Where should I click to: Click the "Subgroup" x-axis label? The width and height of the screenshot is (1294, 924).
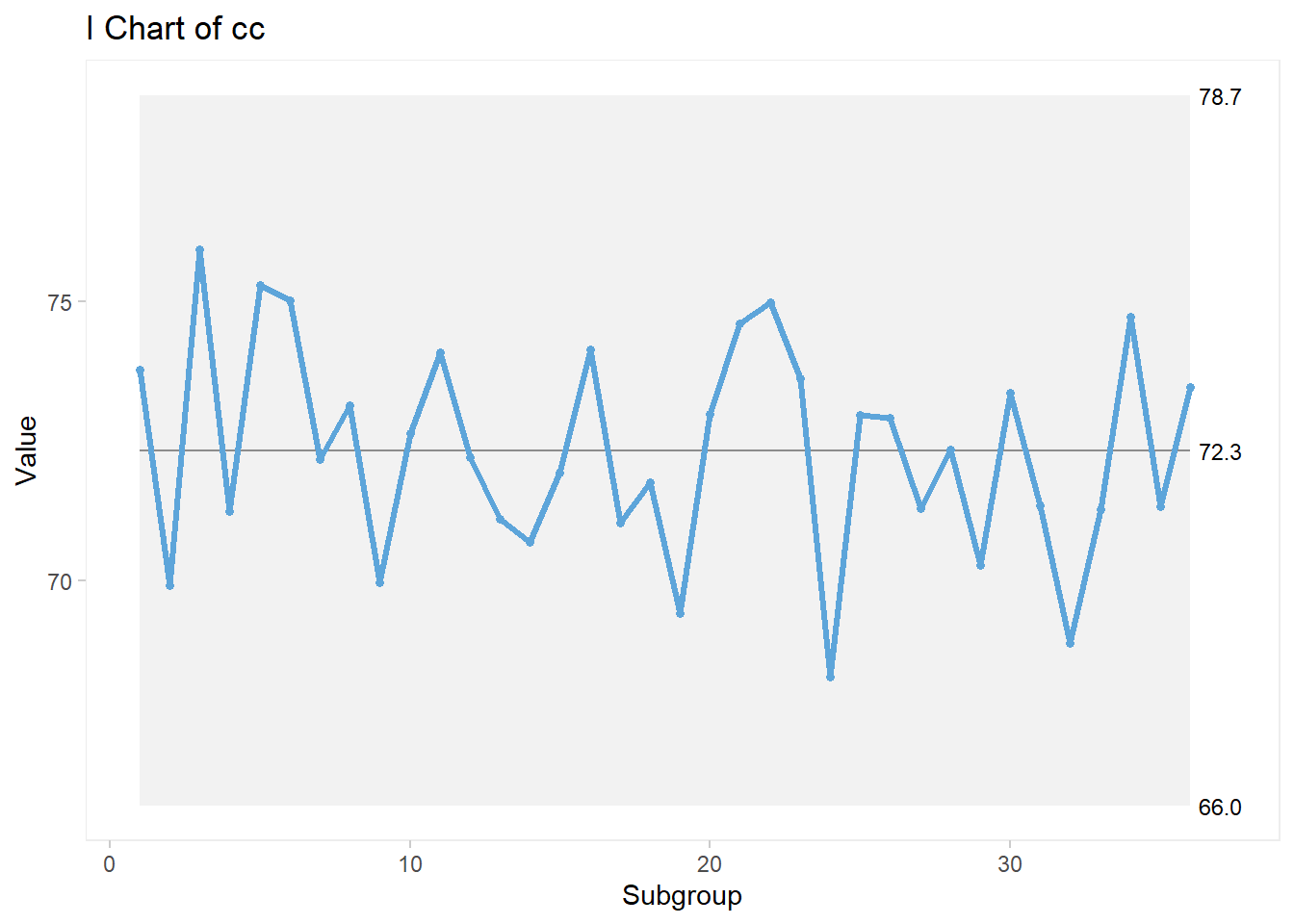click(682, 895)
